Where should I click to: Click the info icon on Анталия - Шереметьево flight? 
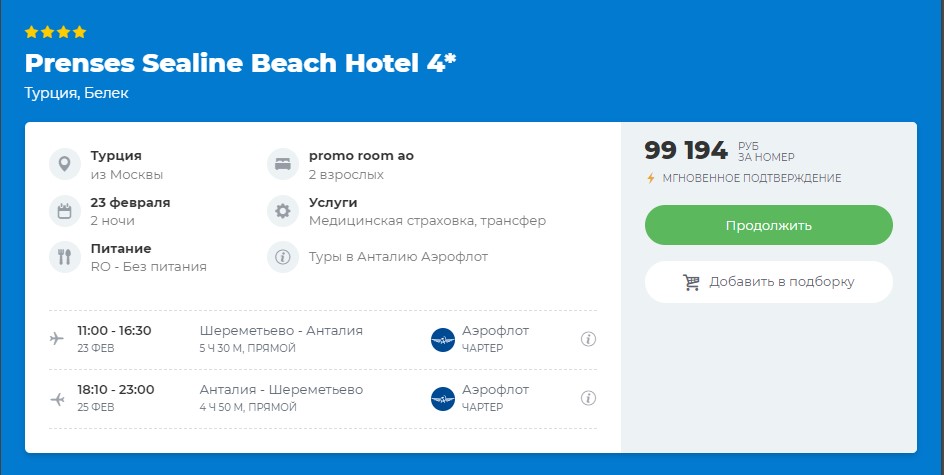[588, 398]
